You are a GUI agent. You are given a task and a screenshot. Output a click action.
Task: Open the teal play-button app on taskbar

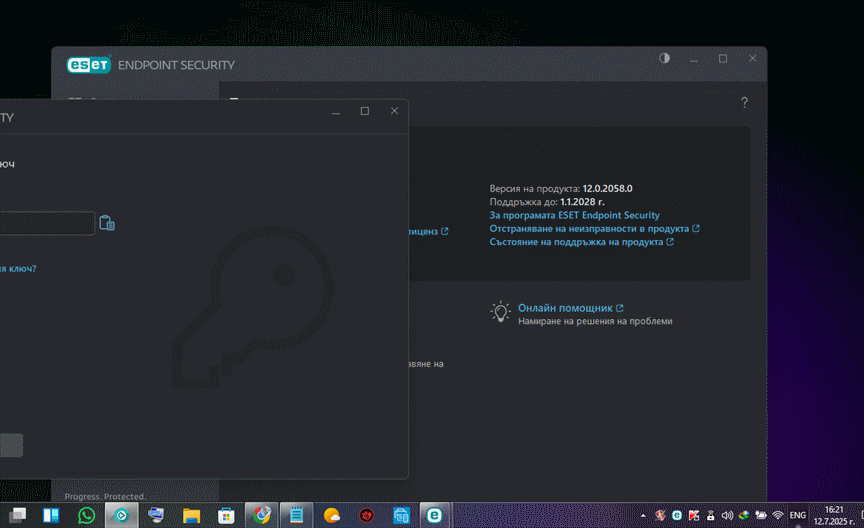coord(121,515)
